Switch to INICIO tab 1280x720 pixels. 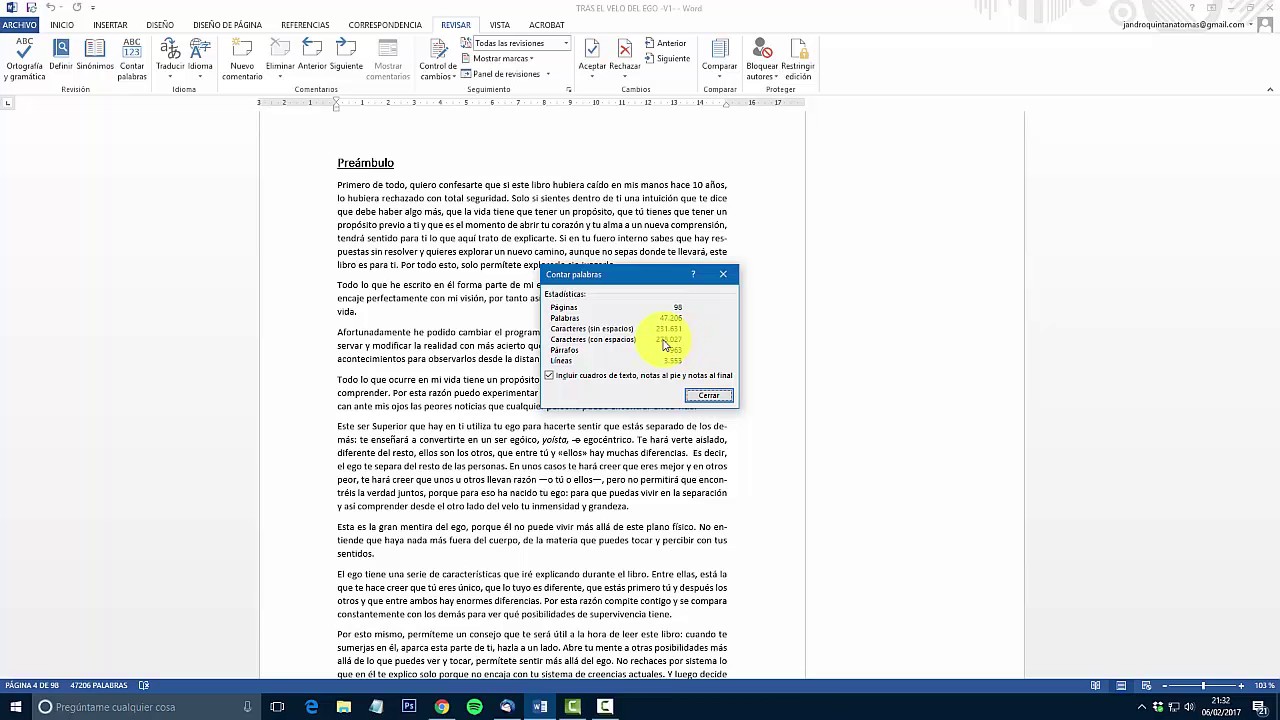click(62, 25)
